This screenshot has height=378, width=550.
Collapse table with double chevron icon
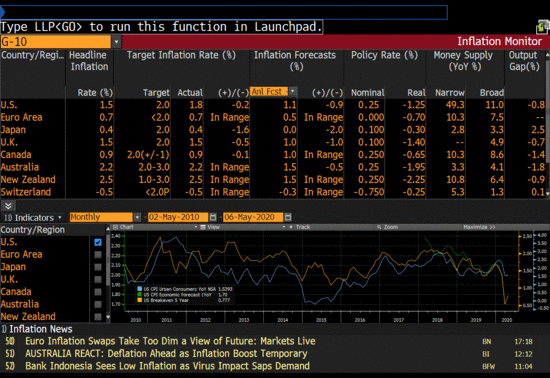[x=8, y=205]
